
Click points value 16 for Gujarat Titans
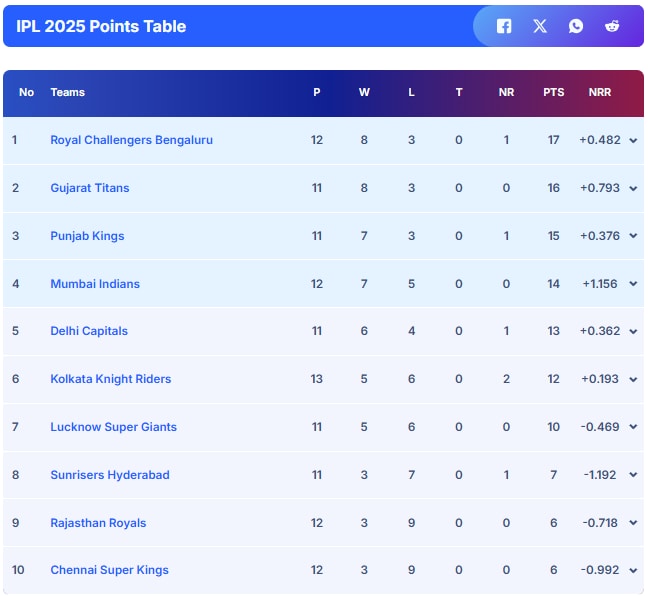click(553, 188)
